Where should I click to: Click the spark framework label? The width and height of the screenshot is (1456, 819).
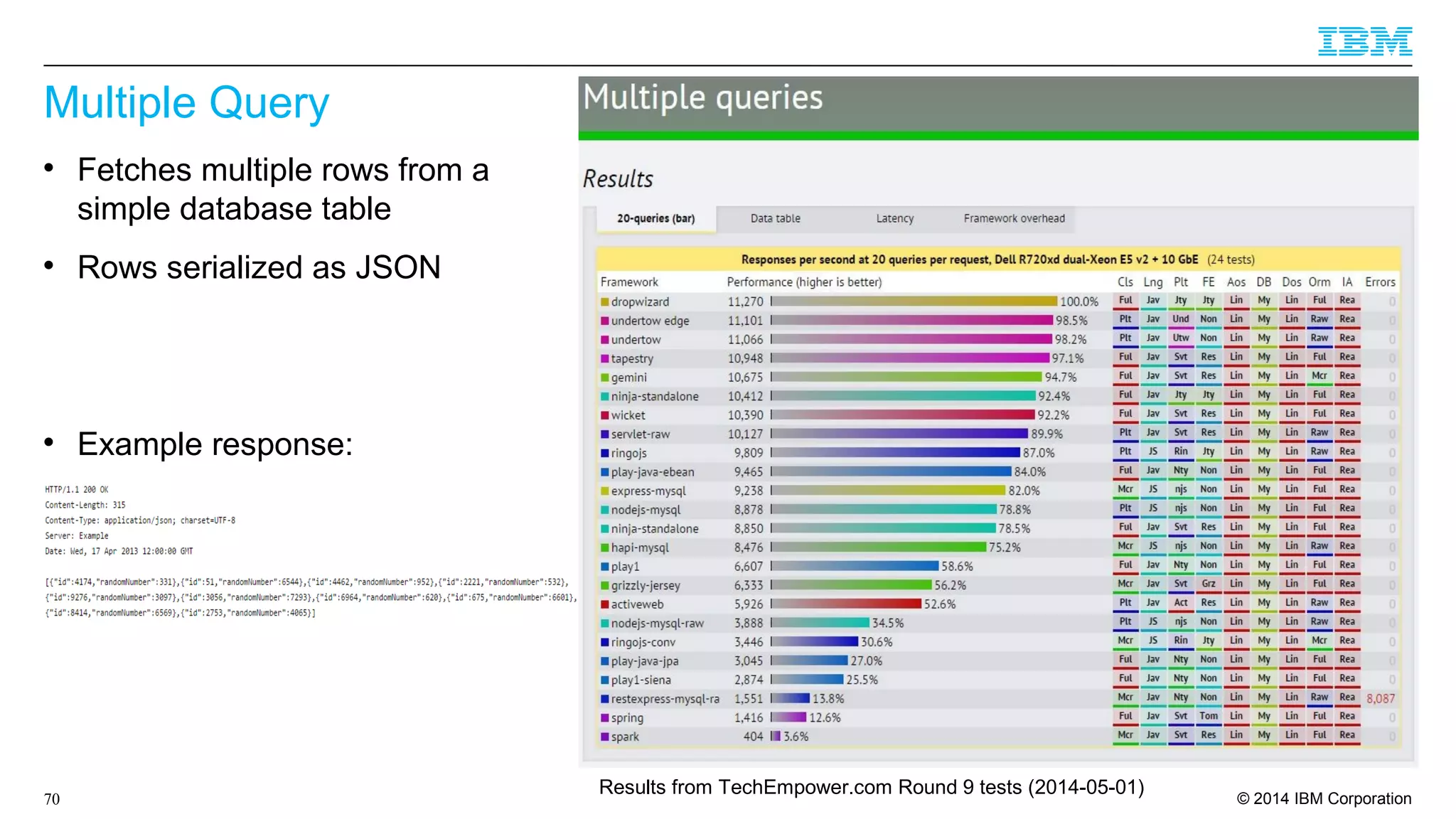pyautogui.click(x=625, y=737)
